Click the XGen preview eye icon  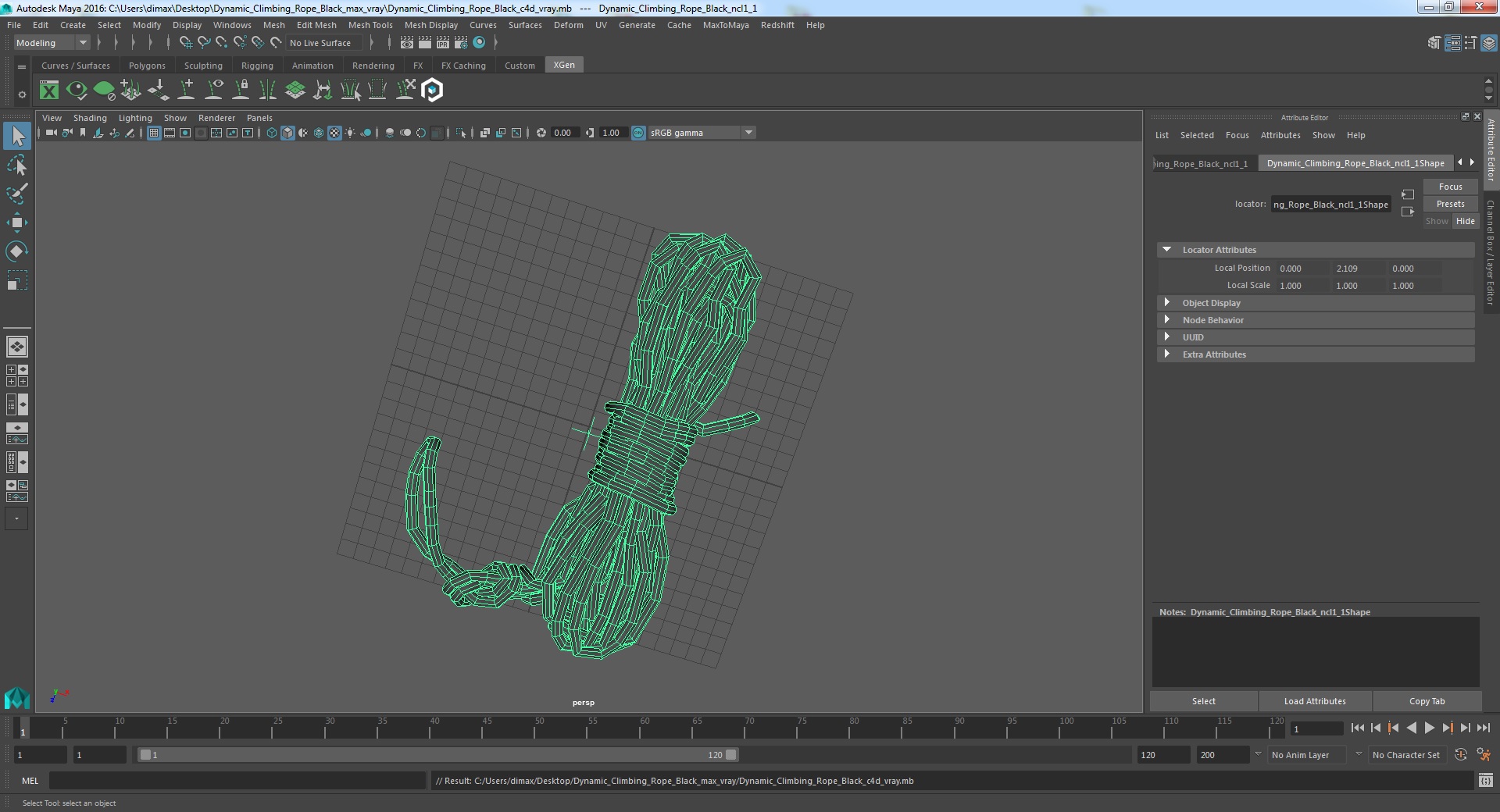tap(77, 91)
